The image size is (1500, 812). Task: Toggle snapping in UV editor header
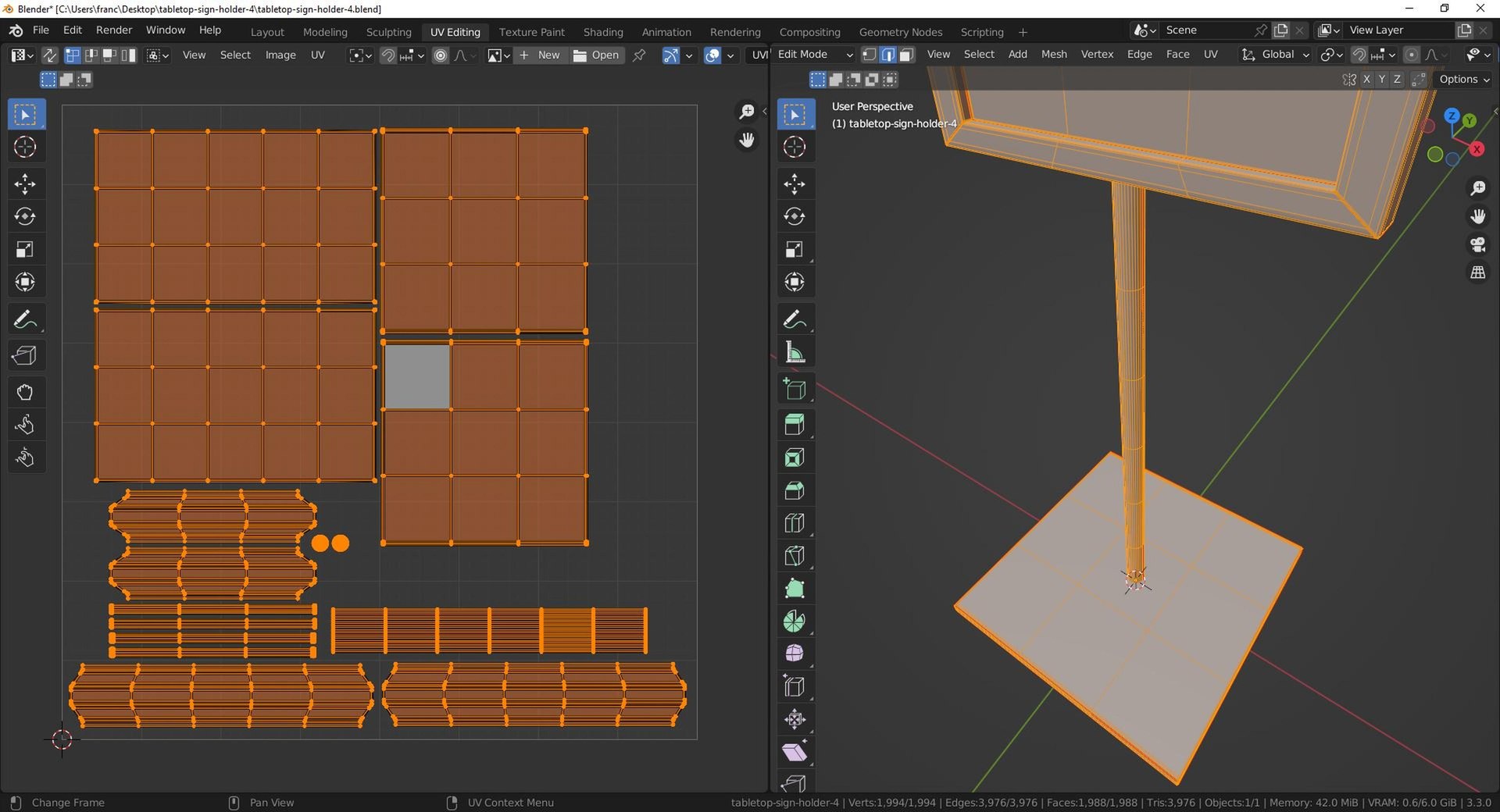click(388, 55)
